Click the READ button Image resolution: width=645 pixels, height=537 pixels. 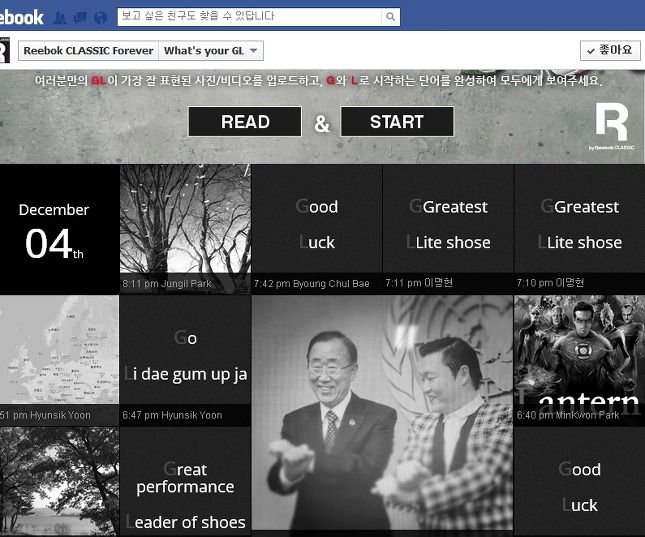245,122
